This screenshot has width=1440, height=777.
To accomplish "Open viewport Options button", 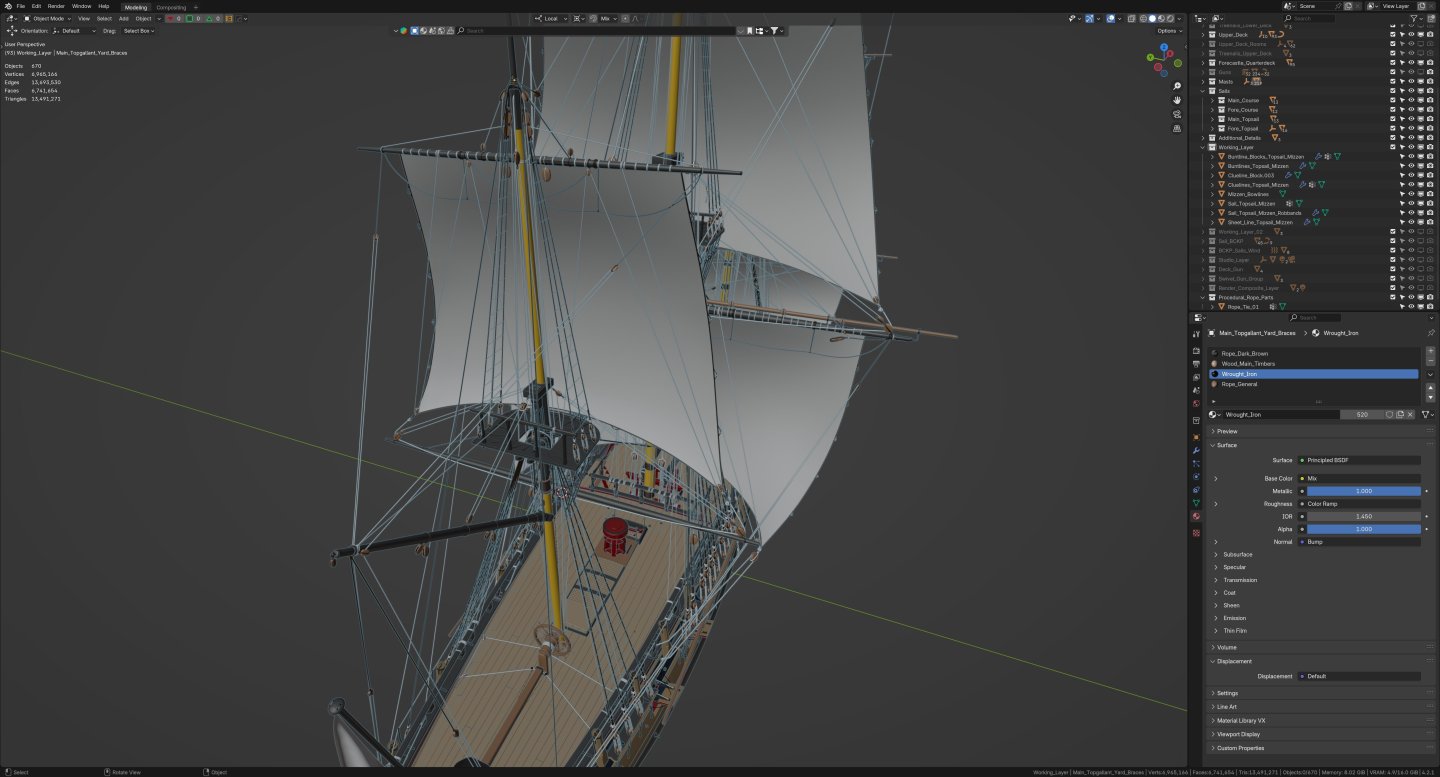I will (x=1168, y=31).
